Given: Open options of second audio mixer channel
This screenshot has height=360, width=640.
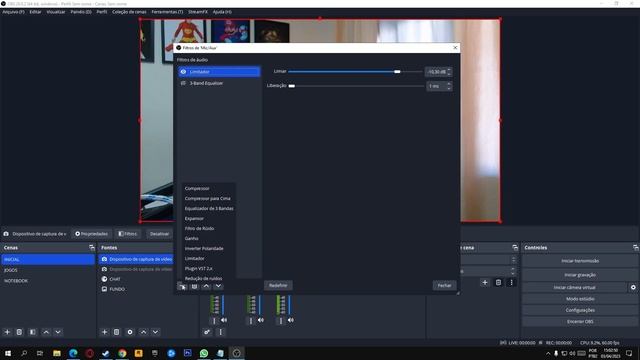Looking at the screenshot, I should (x=251, y=321).
